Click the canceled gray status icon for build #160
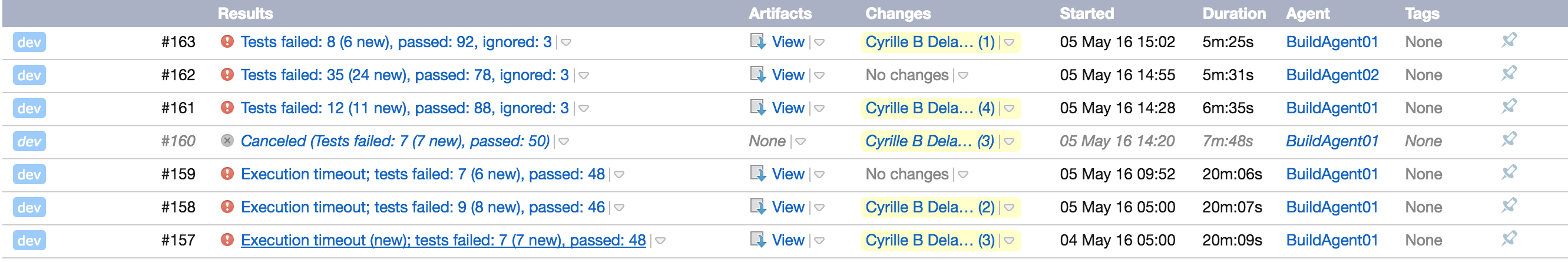 click(x=227, y=141)
